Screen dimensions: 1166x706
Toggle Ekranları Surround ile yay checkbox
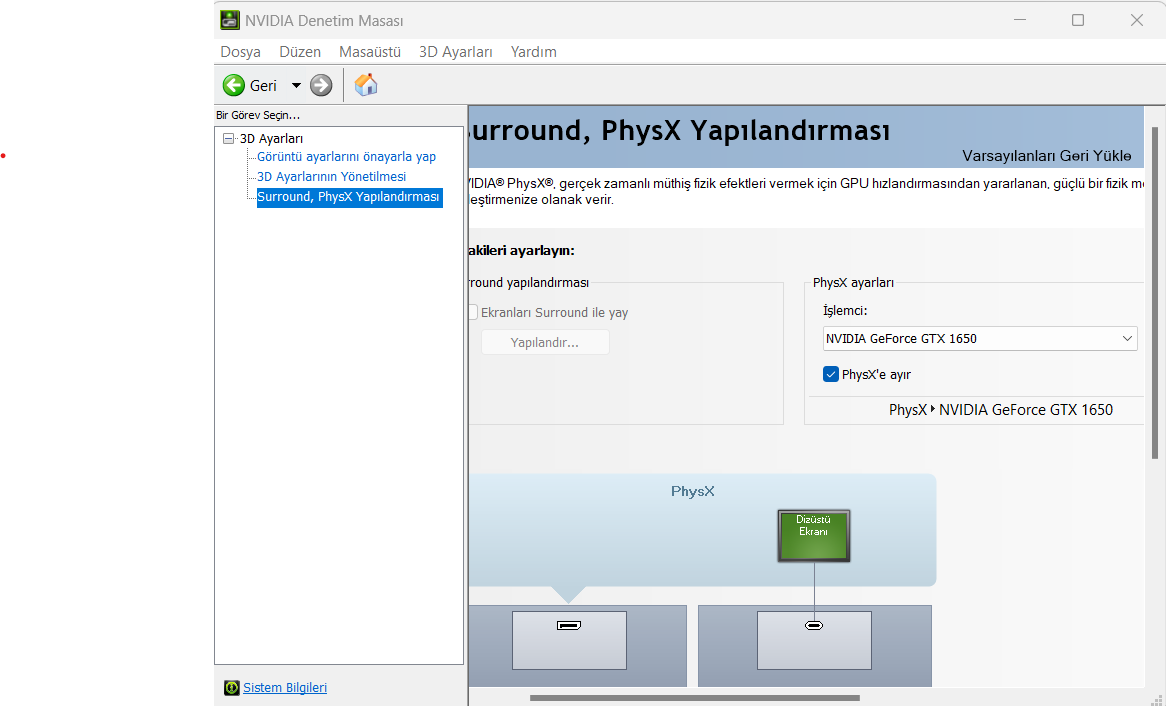tap(473, 312)
